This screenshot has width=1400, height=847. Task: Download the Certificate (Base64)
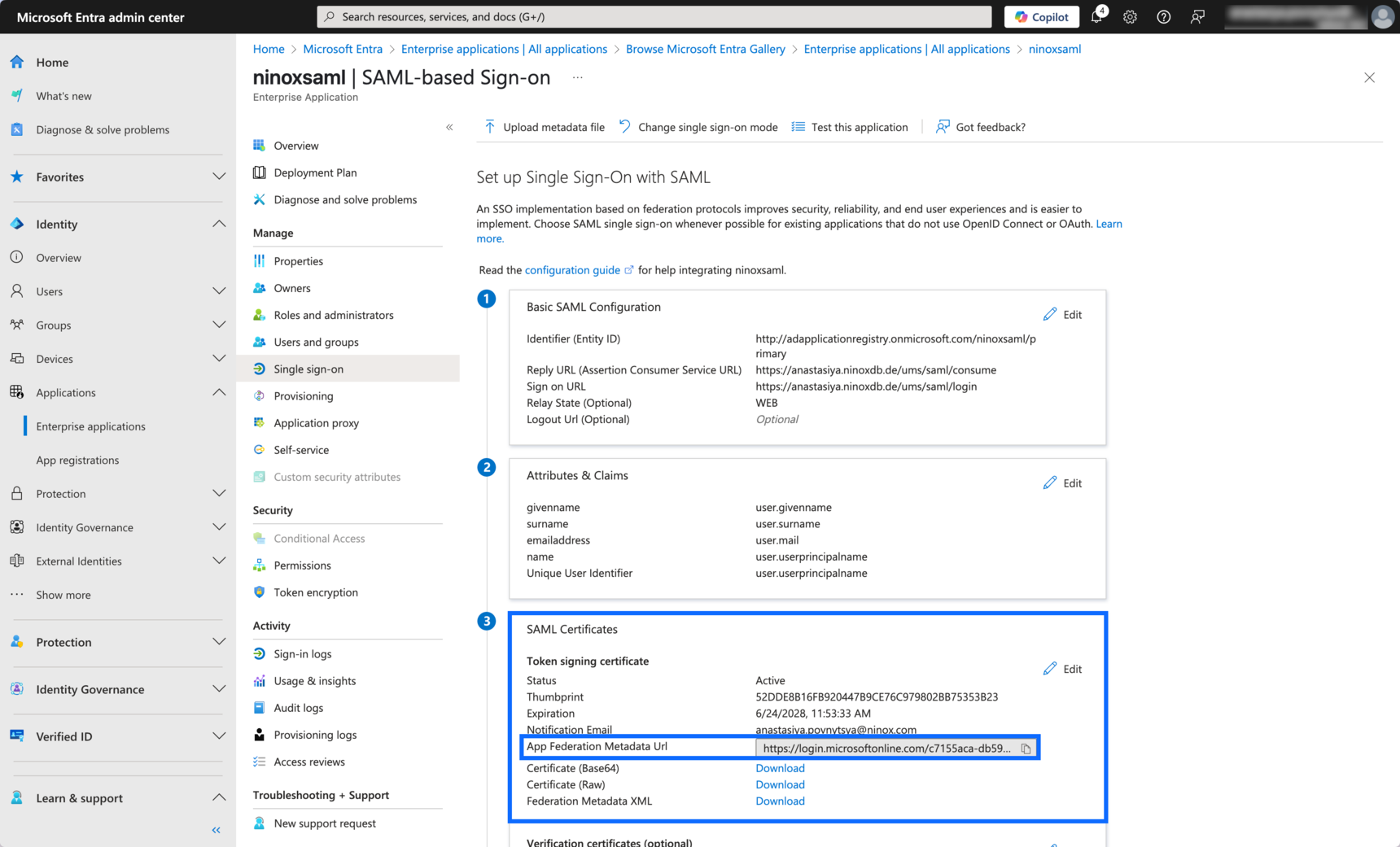tap(780, 768)
